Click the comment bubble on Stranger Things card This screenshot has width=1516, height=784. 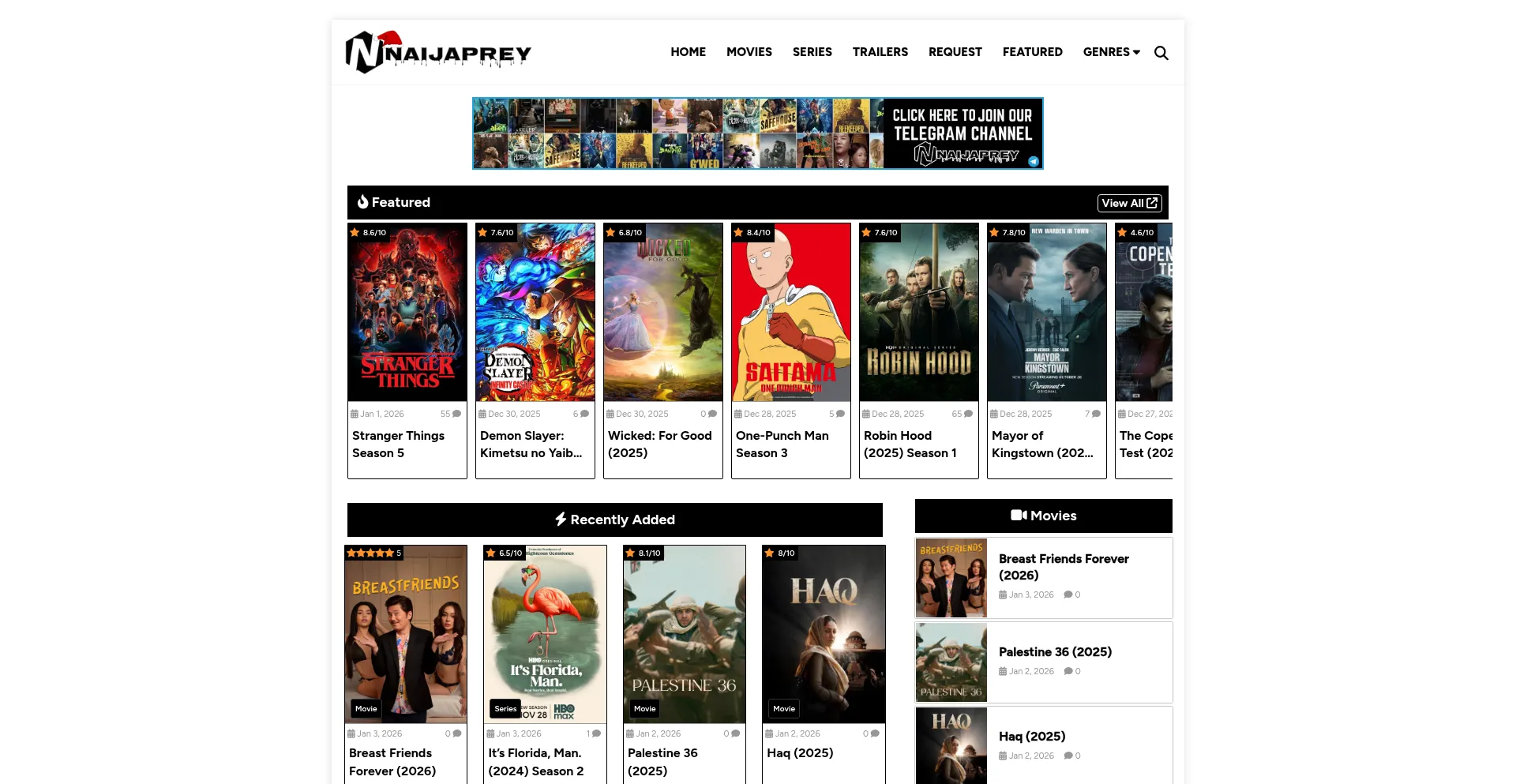tap(457, 414)
